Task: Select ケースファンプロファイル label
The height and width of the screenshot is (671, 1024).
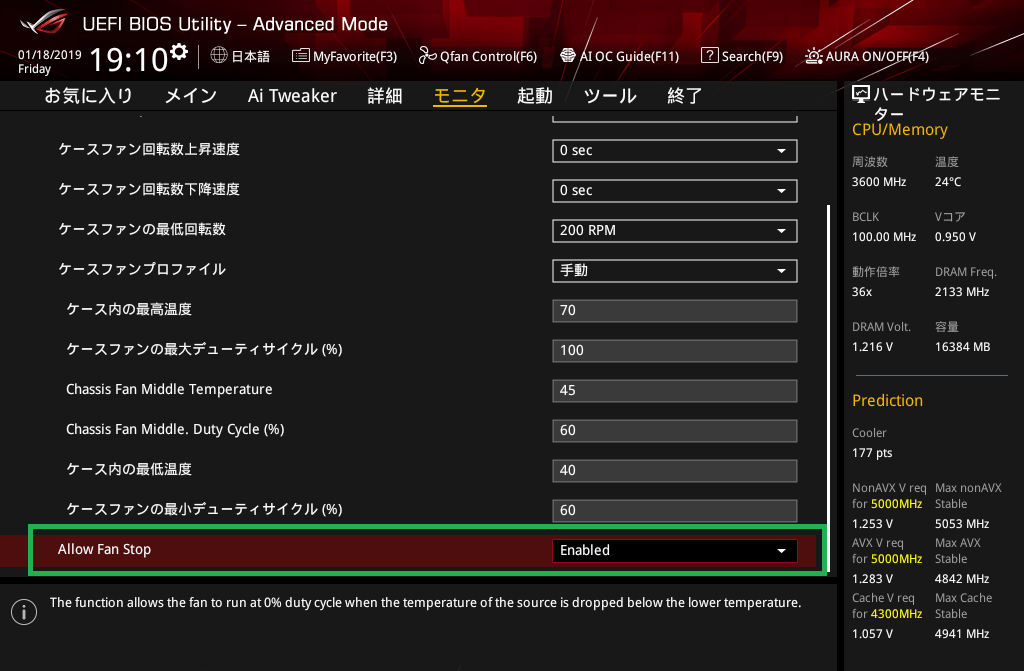Action: pos(142,269)
